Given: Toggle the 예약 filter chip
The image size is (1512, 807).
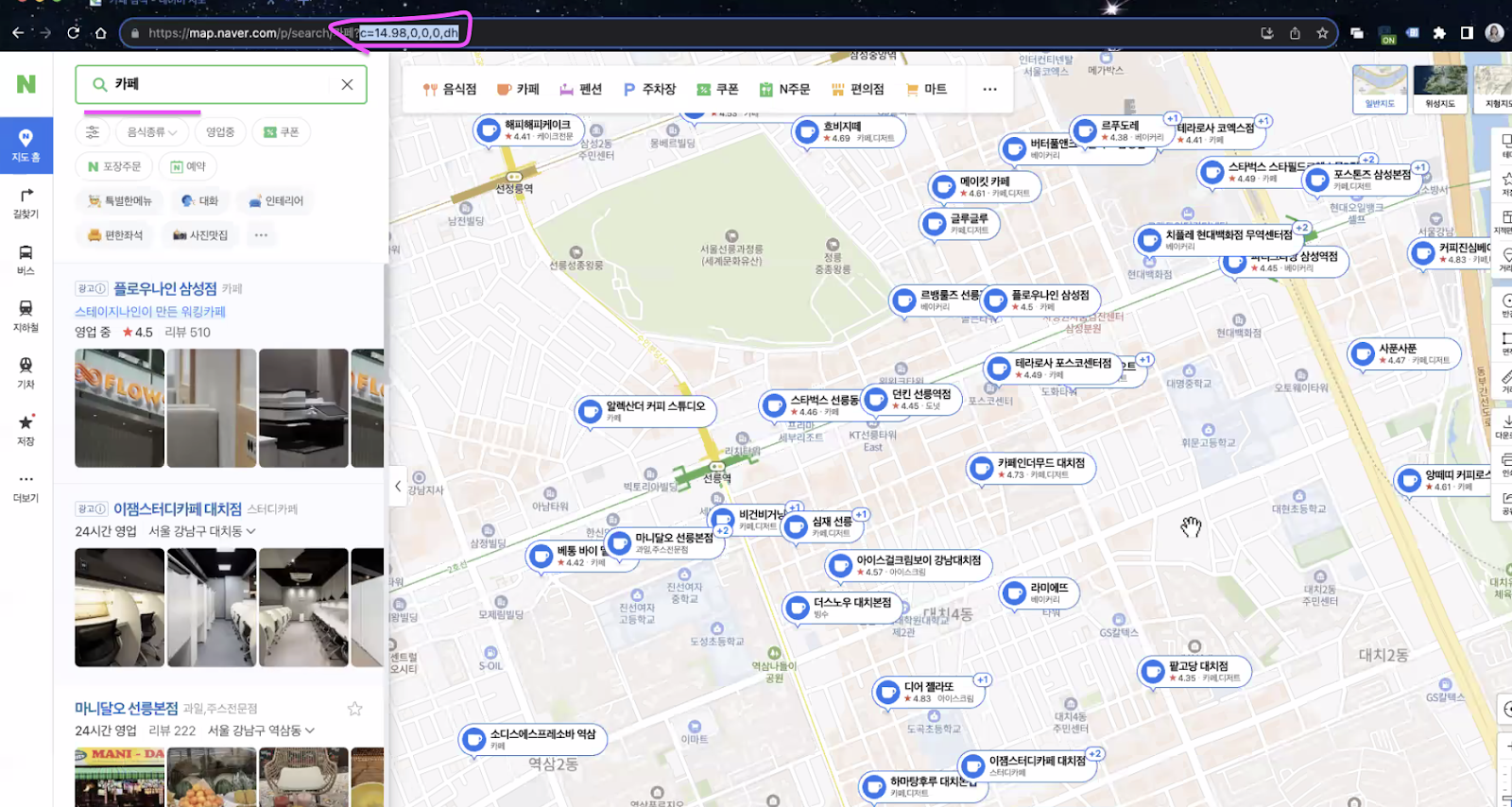Looking at the screenshot, I should pos(188,166).
